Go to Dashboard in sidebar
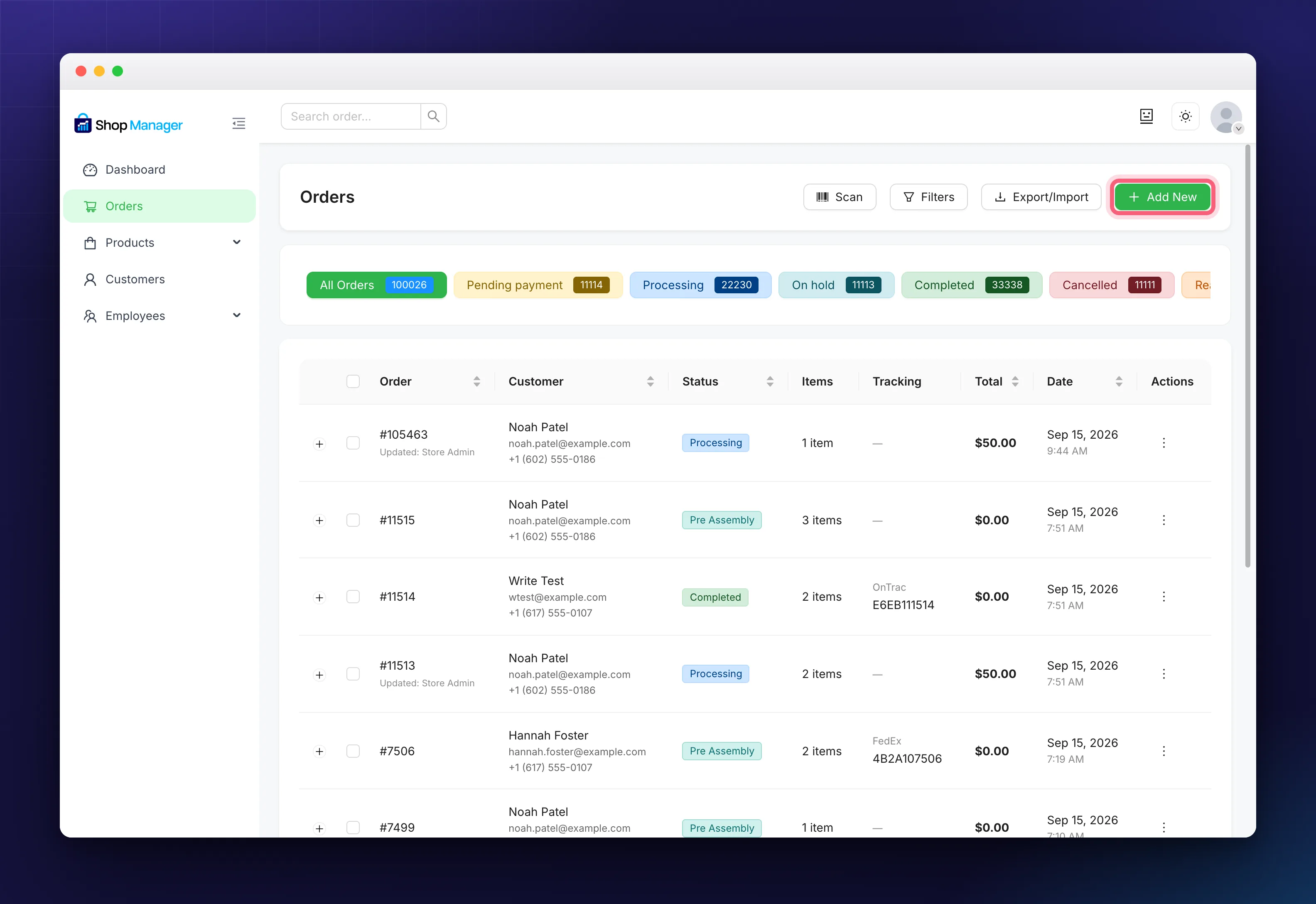The width and height of the screenshot is (1316, 904). (x=159, y=169)
